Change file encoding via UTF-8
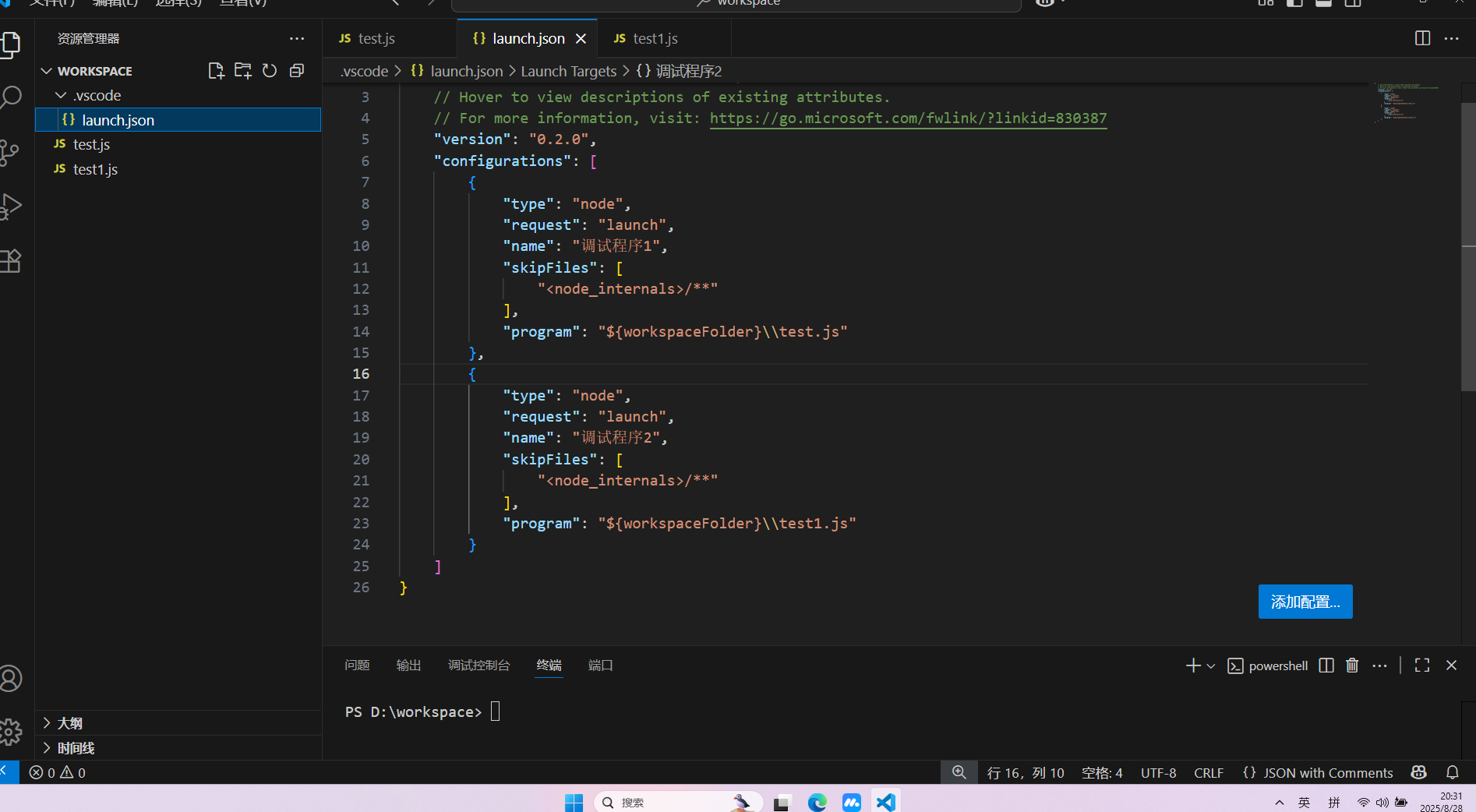1476x812 pixels. click(x=1159, y=772)
